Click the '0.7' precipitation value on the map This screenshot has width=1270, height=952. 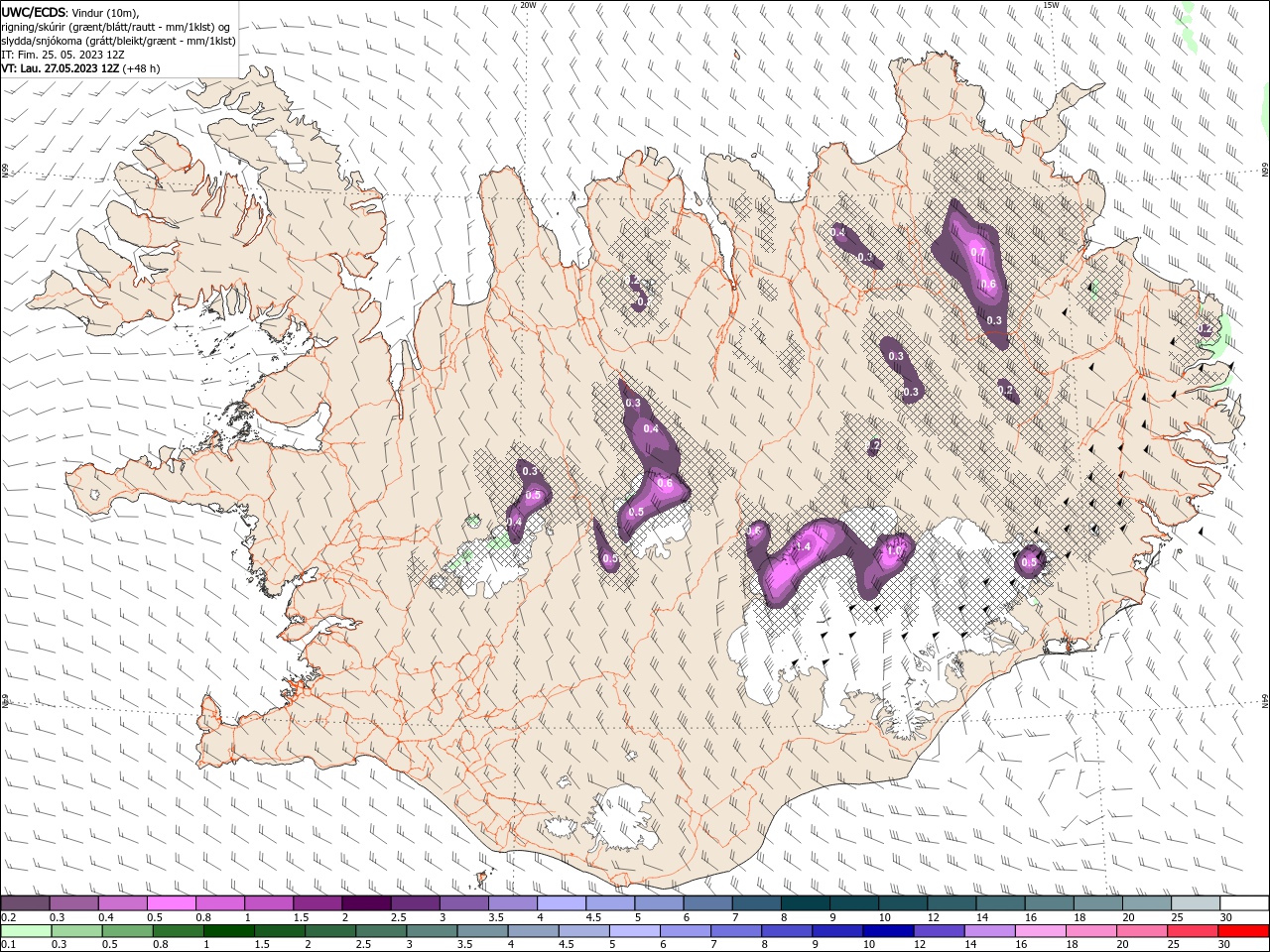(x=978, y=253)
